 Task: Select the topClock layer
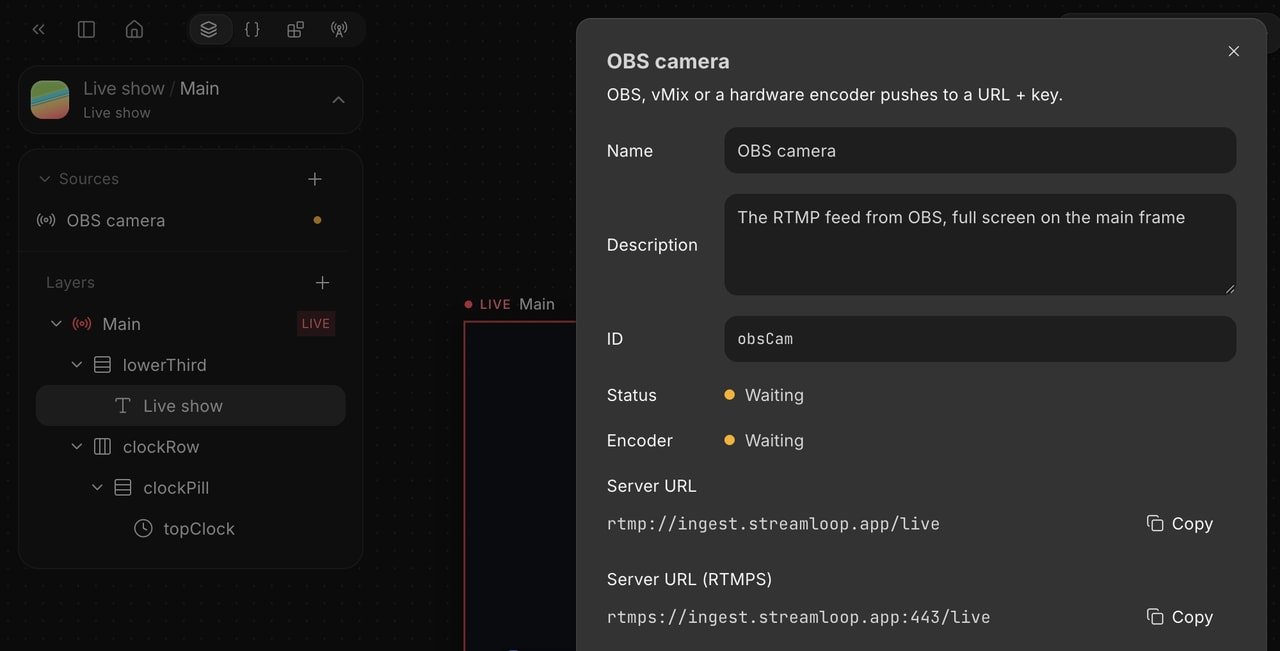(190, 529)
